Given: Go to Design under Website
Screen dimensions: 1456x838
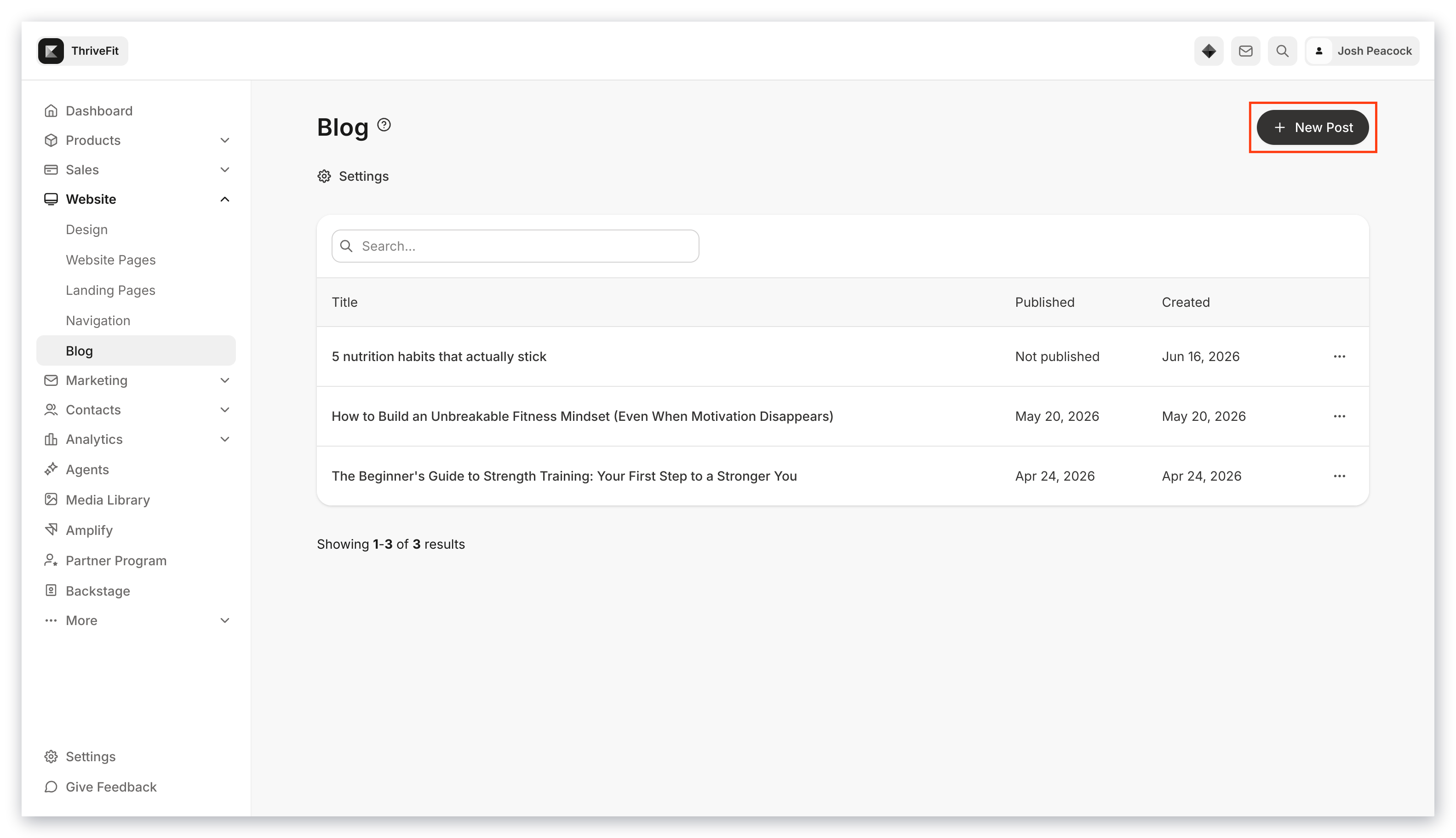Looking at the screenshot, I should point(86,229).
